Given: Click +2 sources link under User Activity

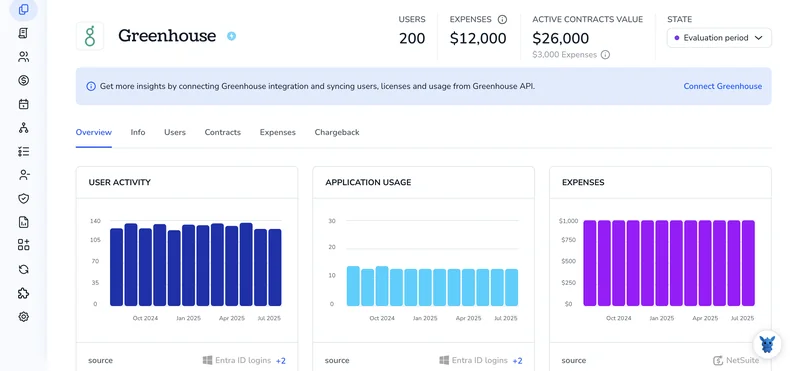Looking at the screenshot, I should 281,361.
